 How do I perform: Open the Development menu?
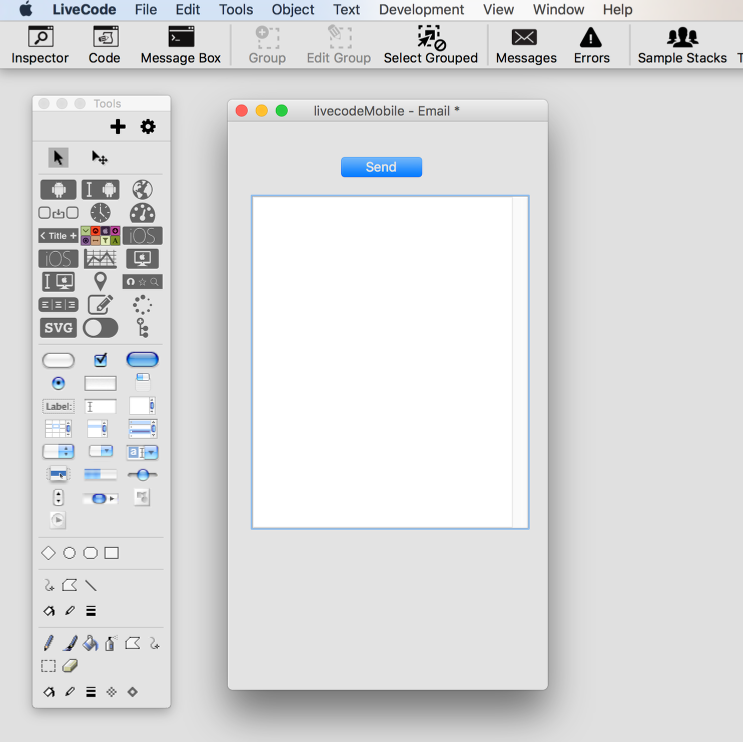[x=421, y=9]
